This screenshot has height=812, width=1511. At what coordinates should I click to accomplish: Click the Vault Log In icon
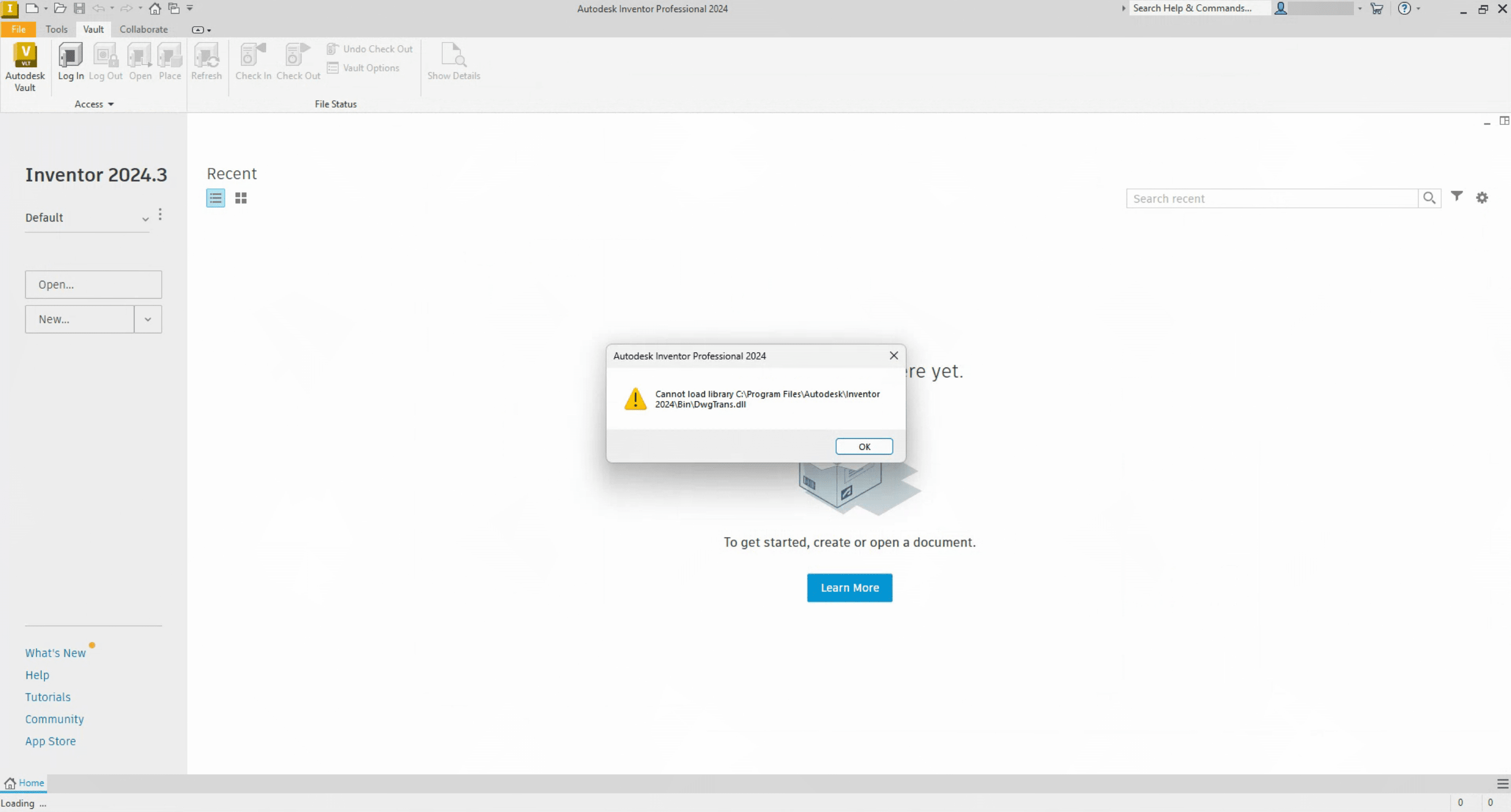(70, 55)
